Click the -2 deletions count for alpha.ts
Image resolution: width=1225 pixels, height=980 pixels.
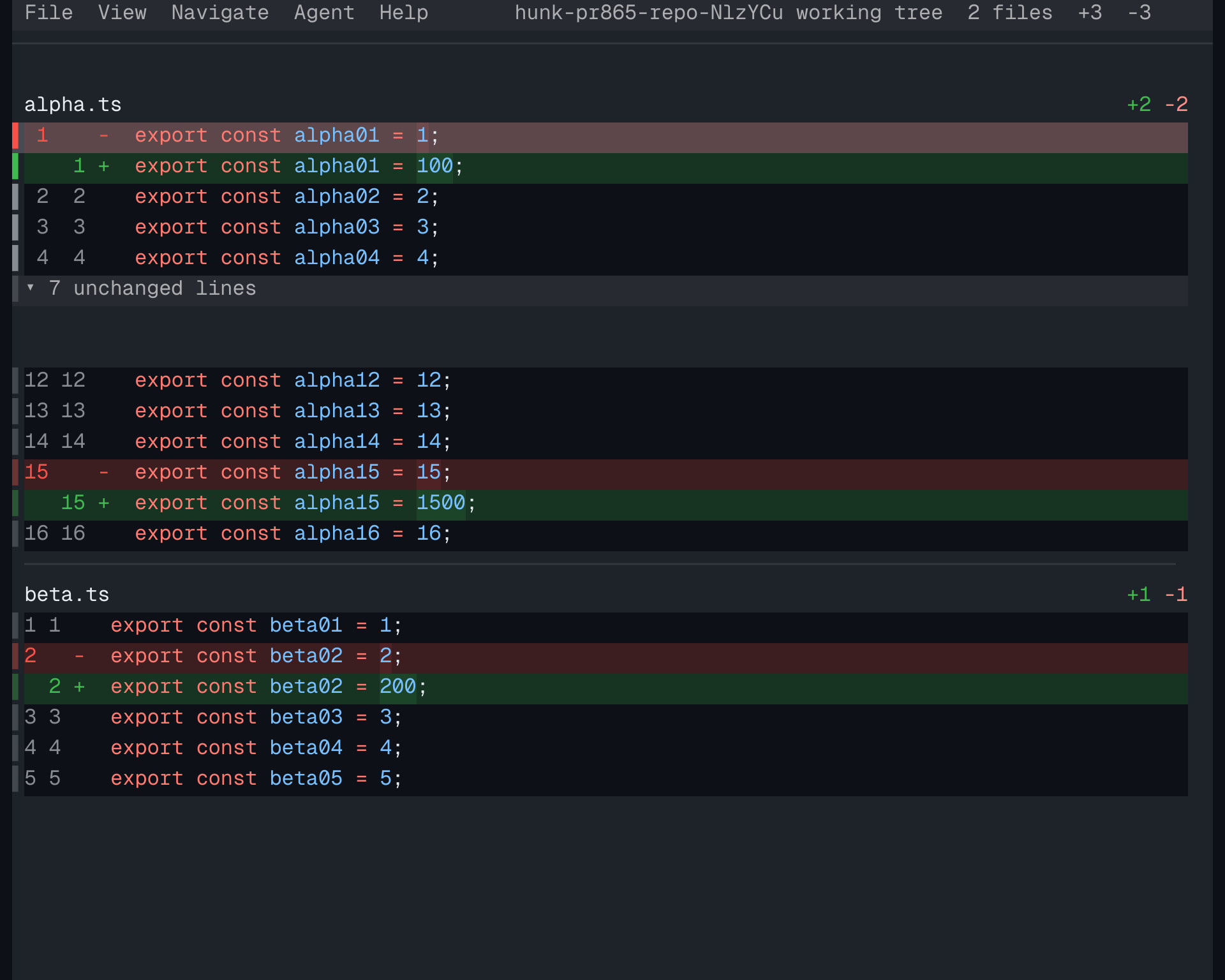(x=1176, y=105)
